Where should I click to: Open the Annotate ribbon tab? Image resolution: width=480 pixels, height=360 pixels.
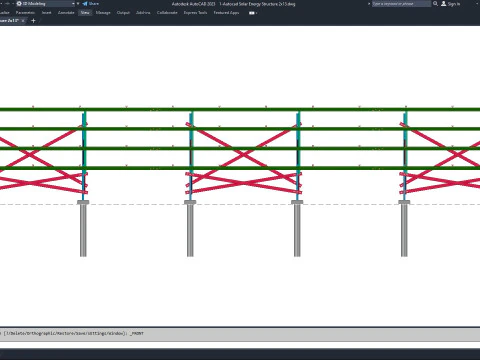(x=66, y=13)
